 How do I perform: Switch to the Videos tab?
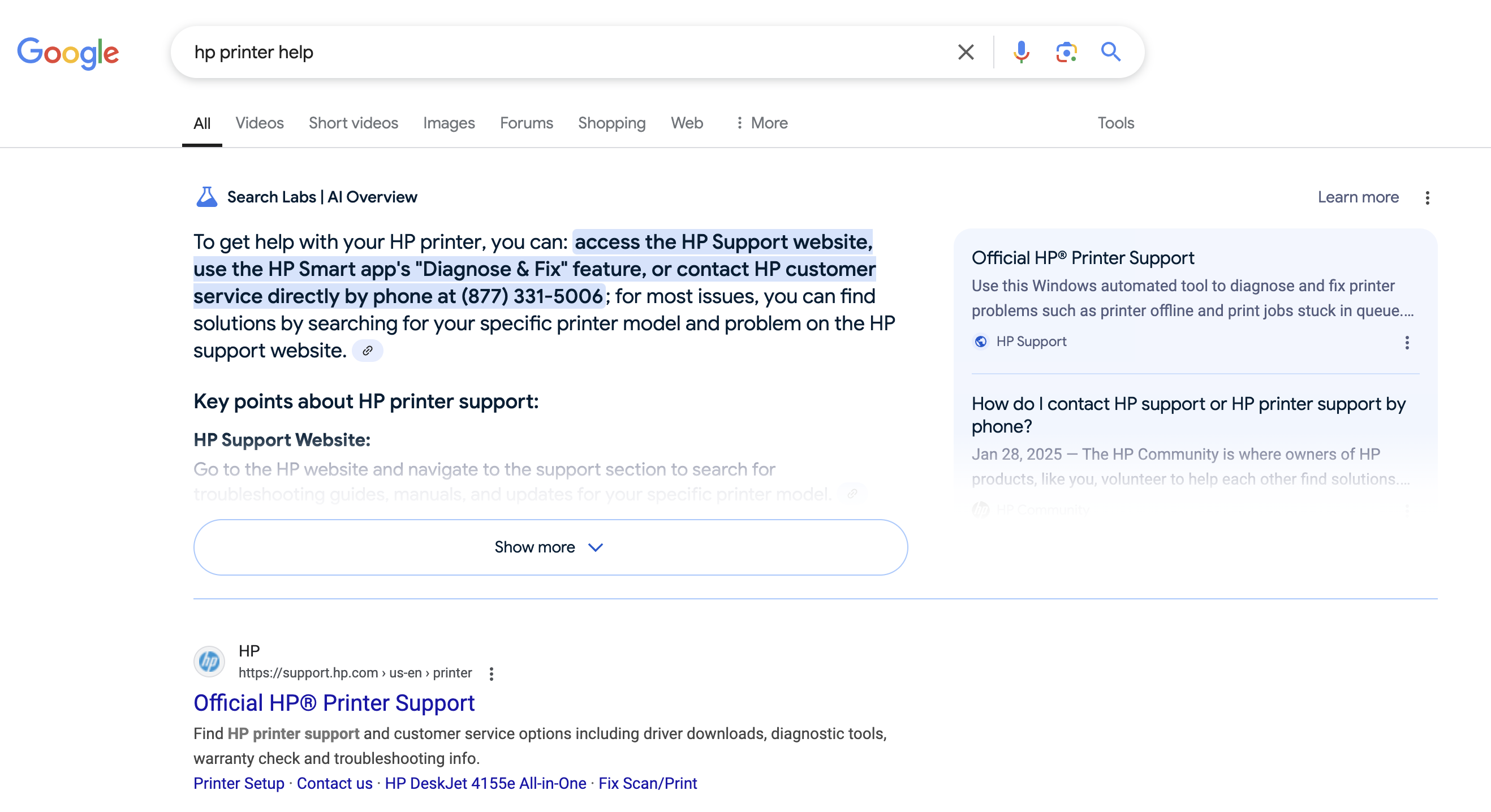tap(259, 123)
